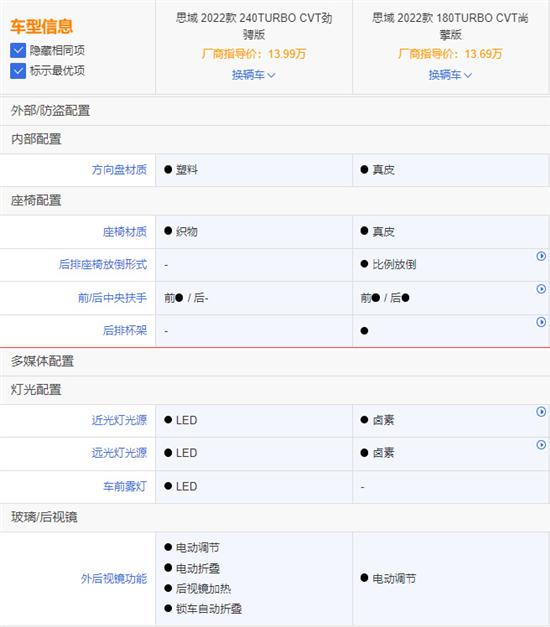550x627 pixels.
Task: Click 思域 240TURBO CVT劲骋版 model title
Action: 254,26
